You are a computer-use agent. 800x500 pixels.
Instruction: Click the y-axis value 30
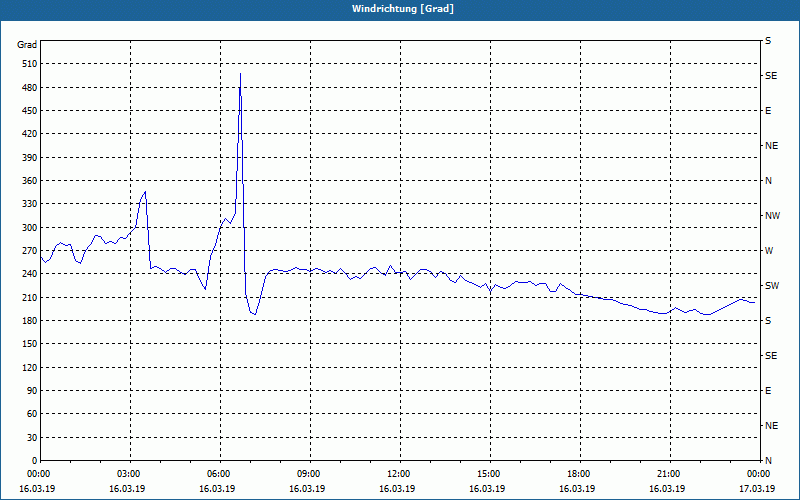(x=32, y=437)
